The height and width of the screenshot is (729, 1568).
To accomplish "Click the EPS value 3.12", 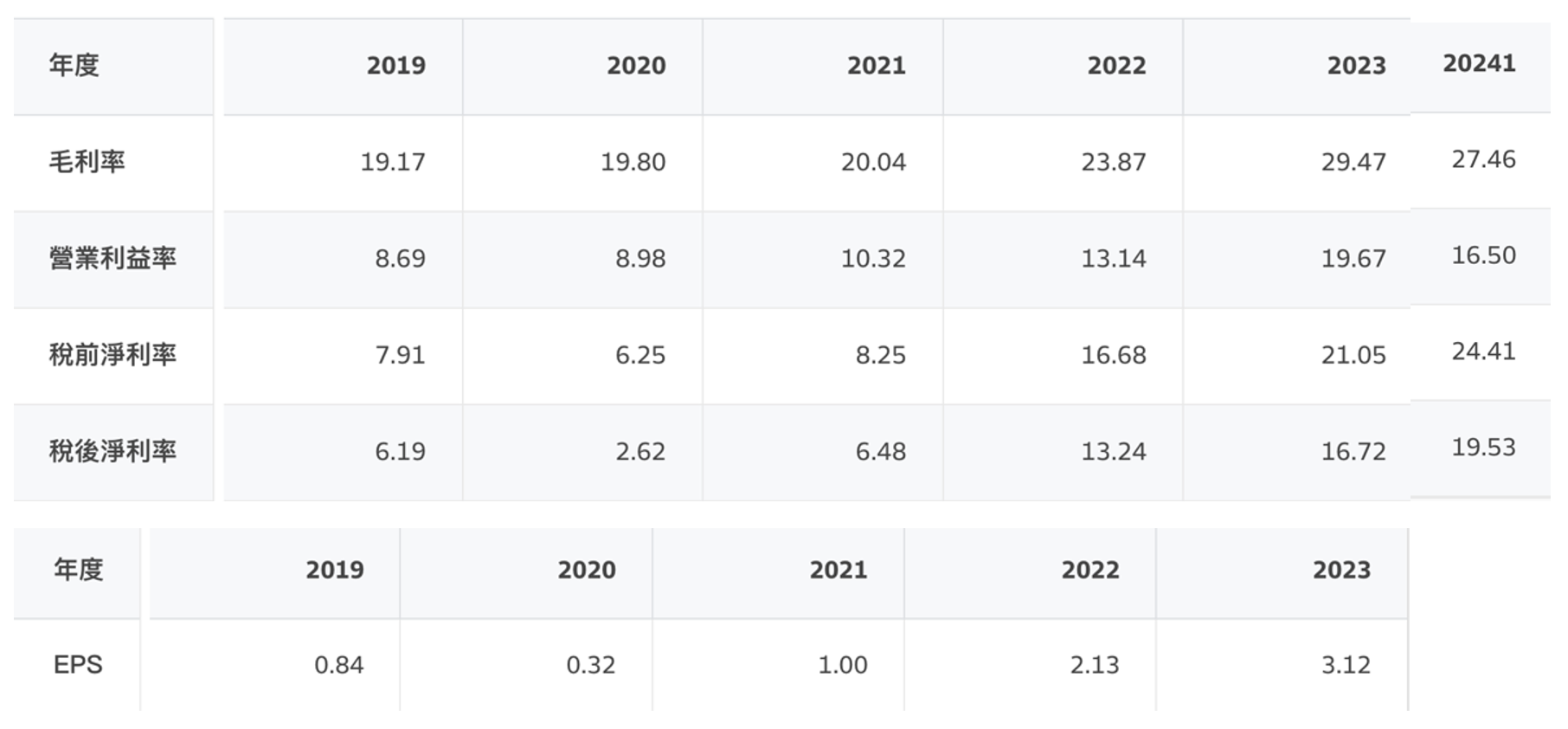I will click(x=1346, y=665).
